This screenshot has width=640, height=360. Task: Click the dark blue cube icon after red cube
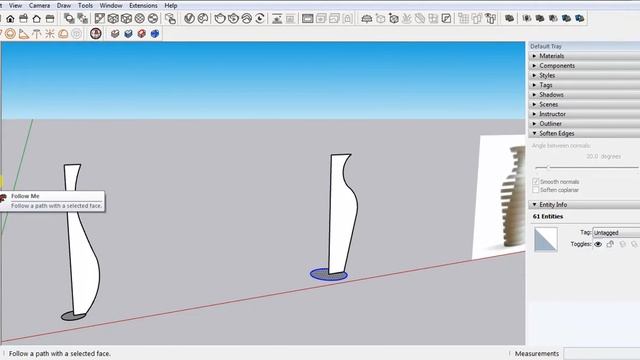[155, 33]
